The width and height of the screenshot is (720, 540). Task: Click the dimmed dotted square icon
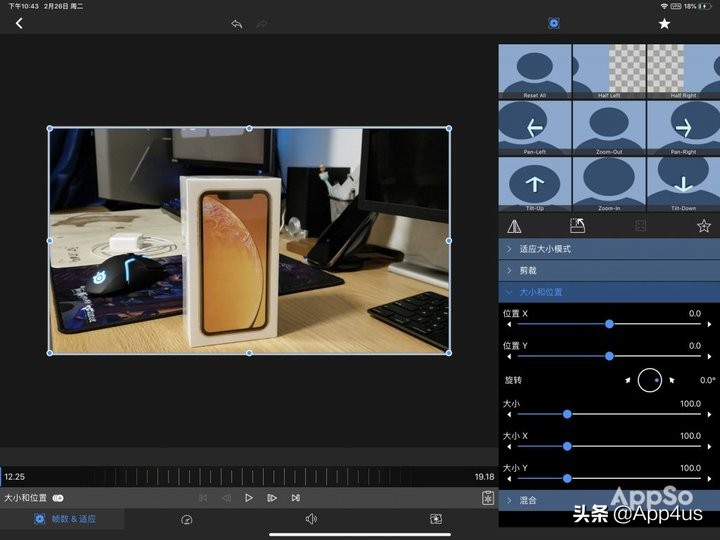click(x=640, y=225)
